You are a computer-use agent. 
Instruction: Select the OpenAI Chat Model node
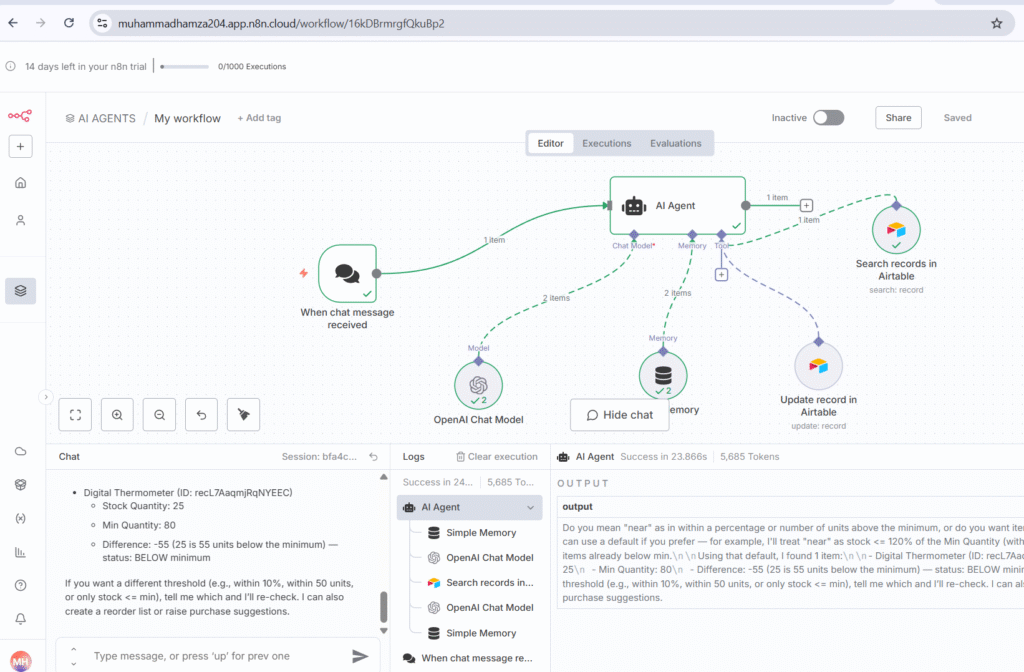(x=478, y=385)
